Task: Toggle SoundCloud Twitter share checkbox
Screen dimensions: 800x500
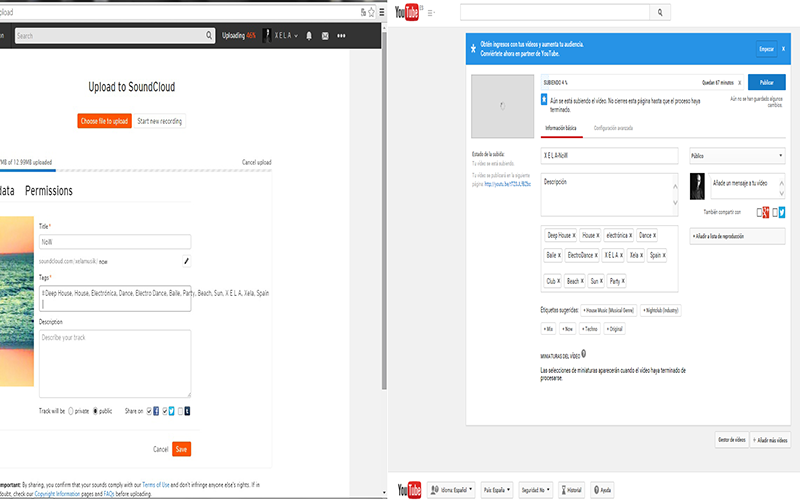Action: click(x=165, y=411)
